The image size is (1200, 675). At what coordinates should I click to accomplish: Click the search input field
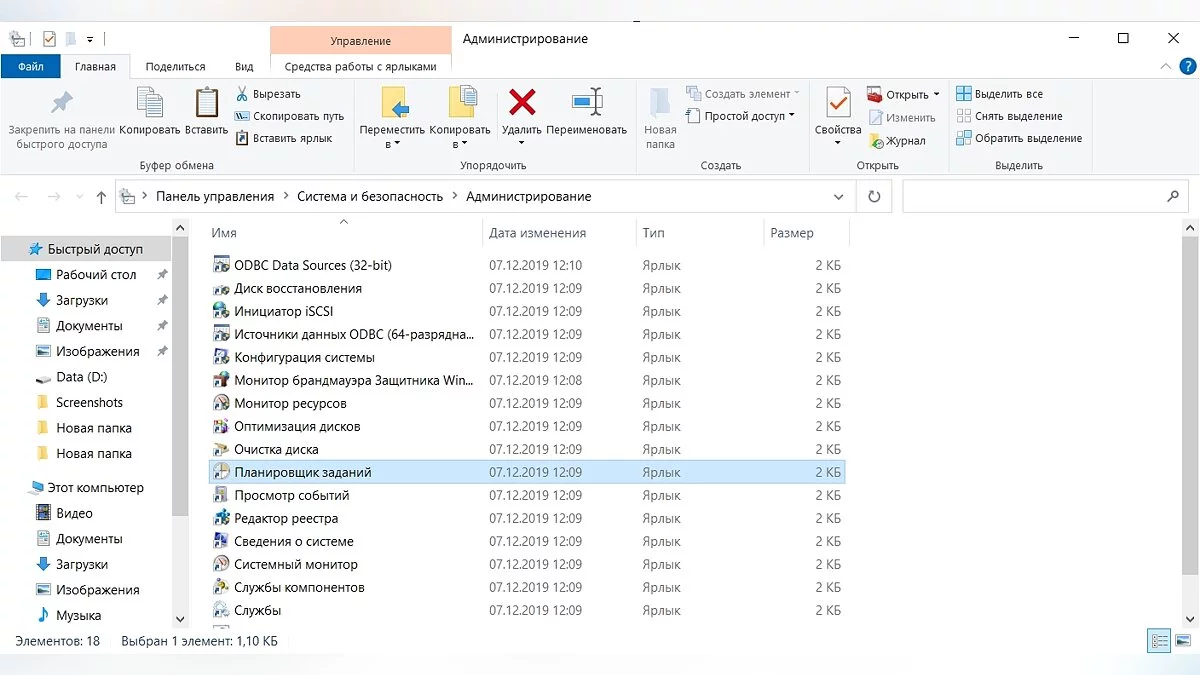click(1030, 197)
